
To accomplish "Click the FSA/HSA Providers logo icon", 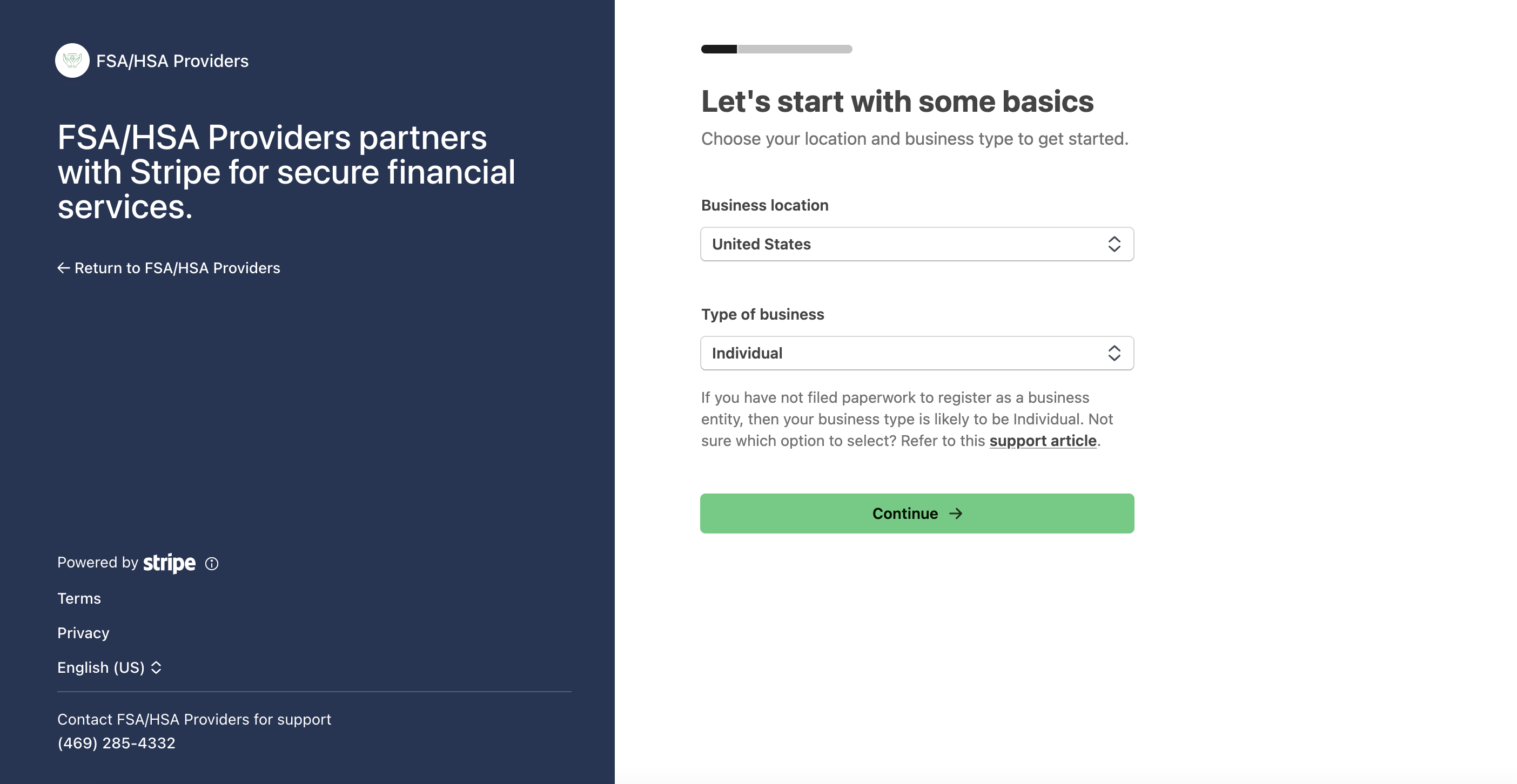I will point(72,60).
